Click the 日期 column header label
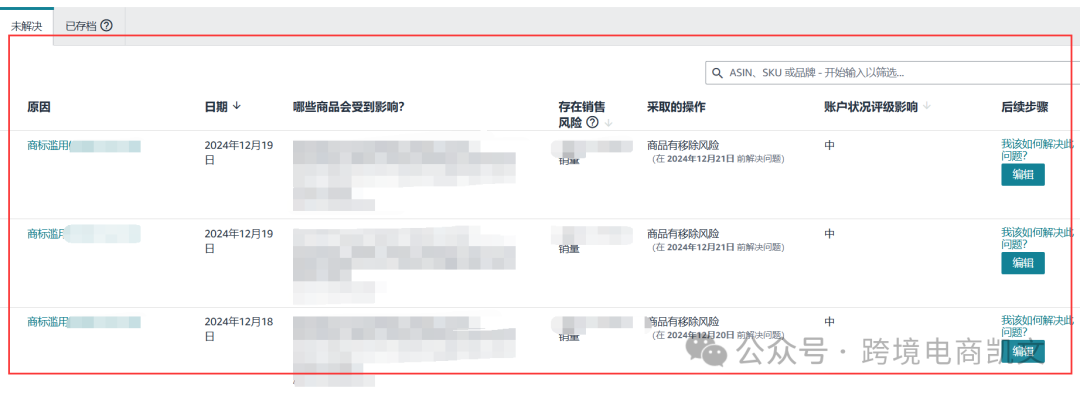 tap(216, 107)
